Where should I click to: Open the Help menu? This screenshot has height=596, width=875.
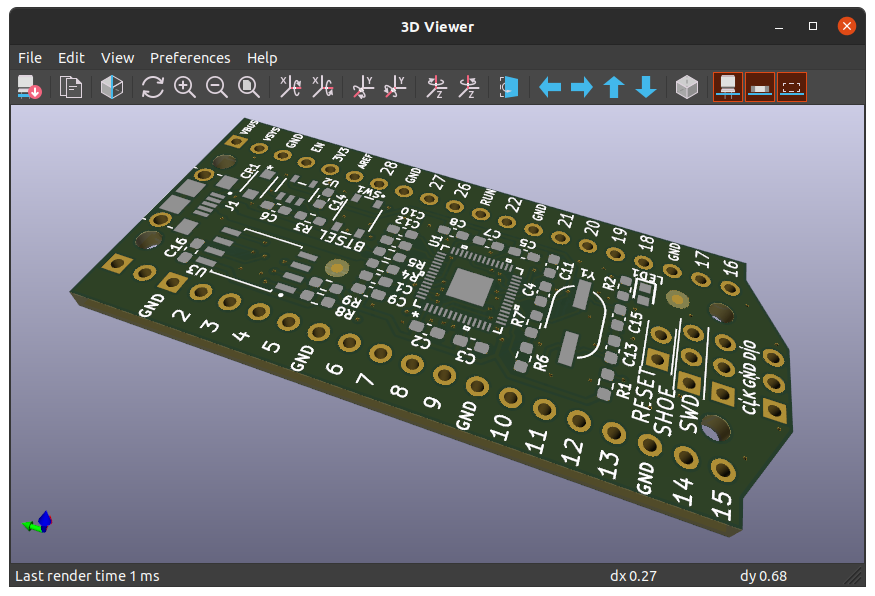(x=262, y=57)
